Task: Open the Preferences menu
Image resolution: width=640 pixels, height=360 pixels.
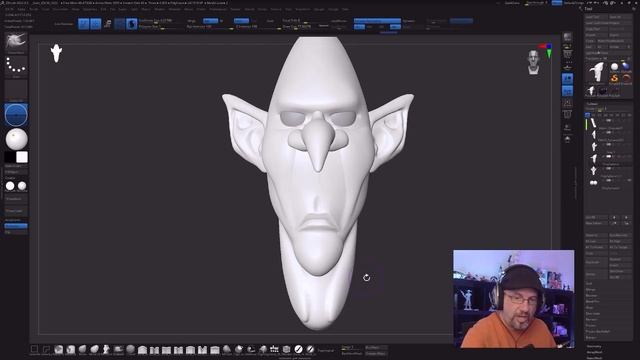Action: [x=218, y=9]
